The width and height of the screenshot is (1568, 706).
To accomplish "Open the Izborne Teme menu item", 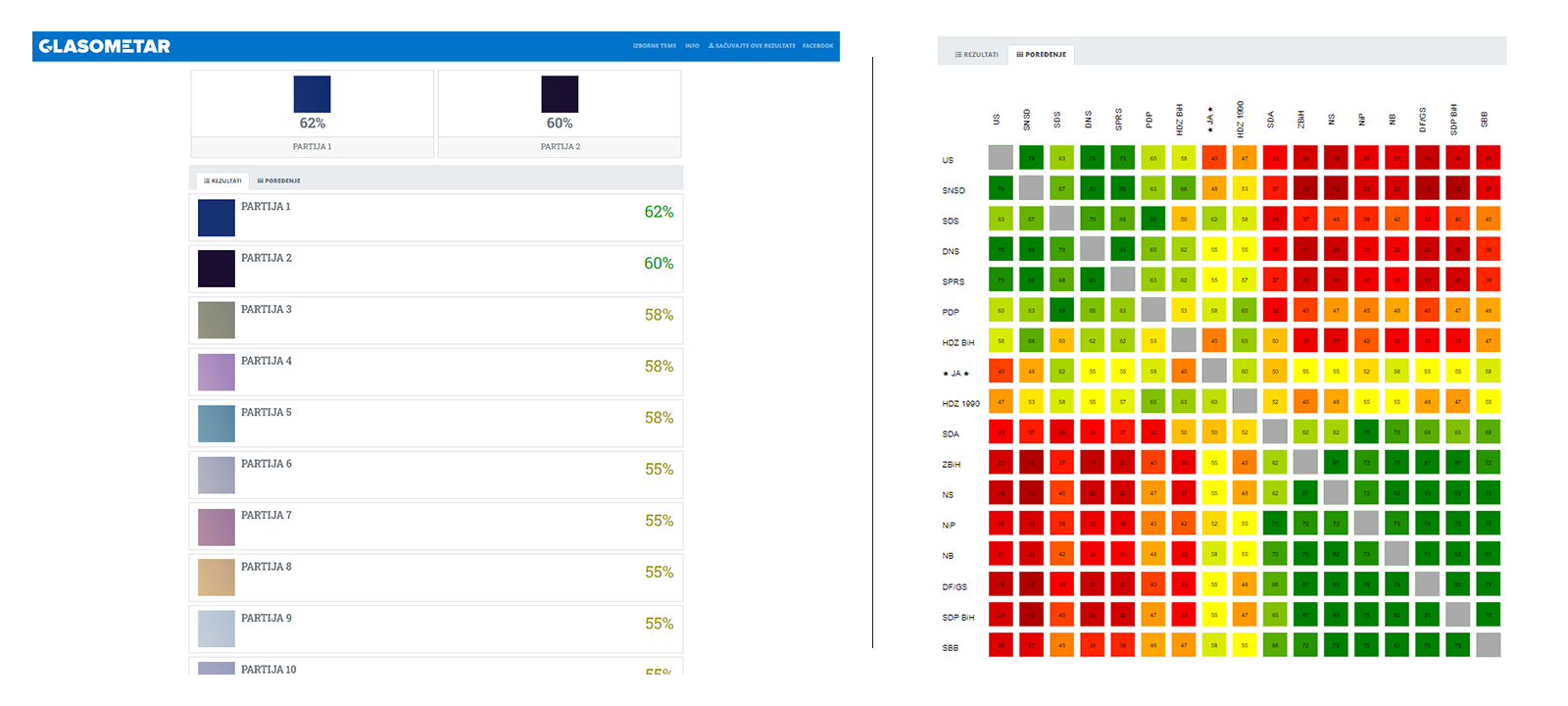I will (654, 46).
